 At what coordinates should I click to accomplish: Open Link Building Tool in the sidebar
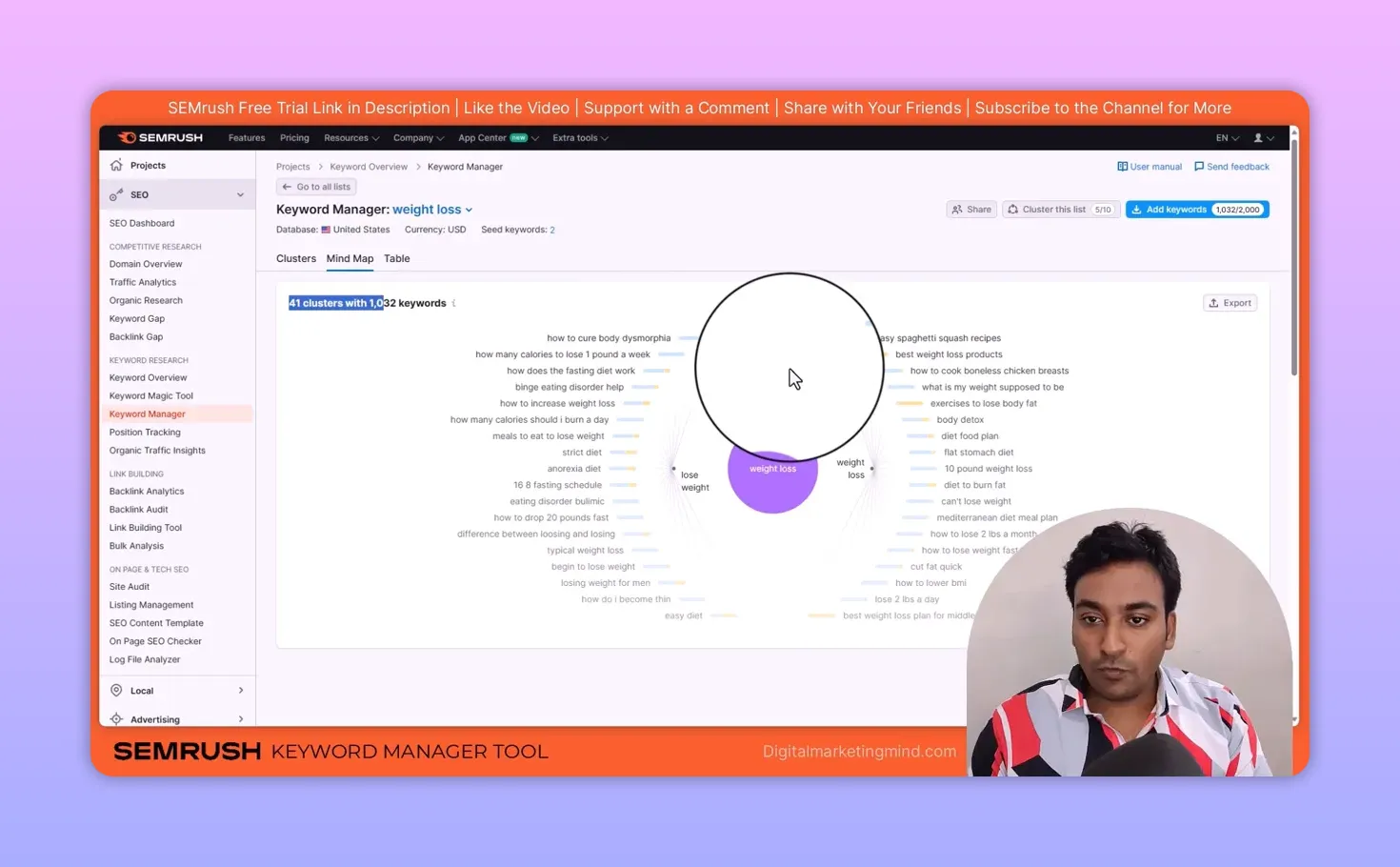click(146, 527)
